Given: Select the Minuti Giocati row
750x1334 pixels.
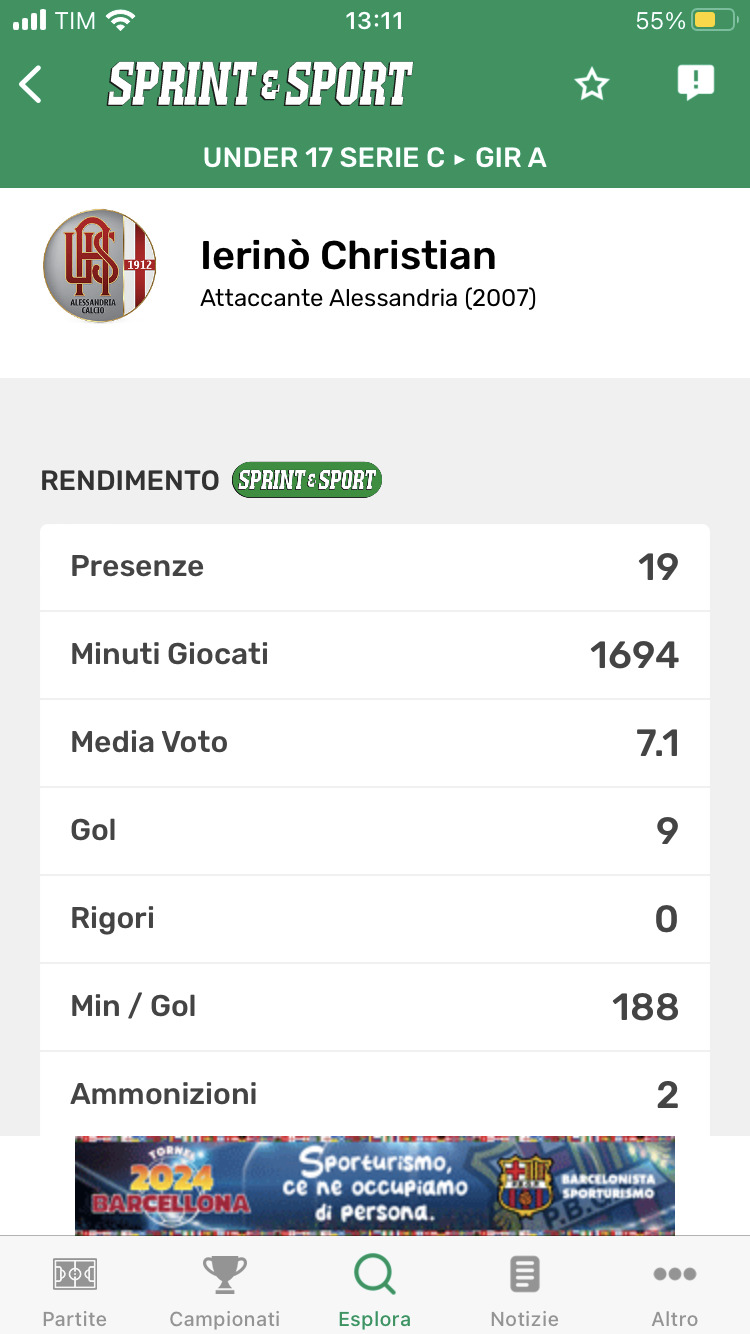Looking at the screenshot, I should pyautogui.click(x=375, y=655).
